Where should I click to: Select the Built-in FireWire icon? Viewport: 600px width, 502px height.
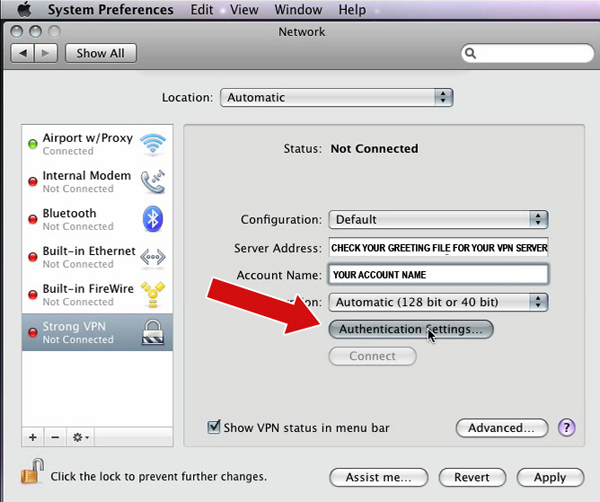coord(153,294)
